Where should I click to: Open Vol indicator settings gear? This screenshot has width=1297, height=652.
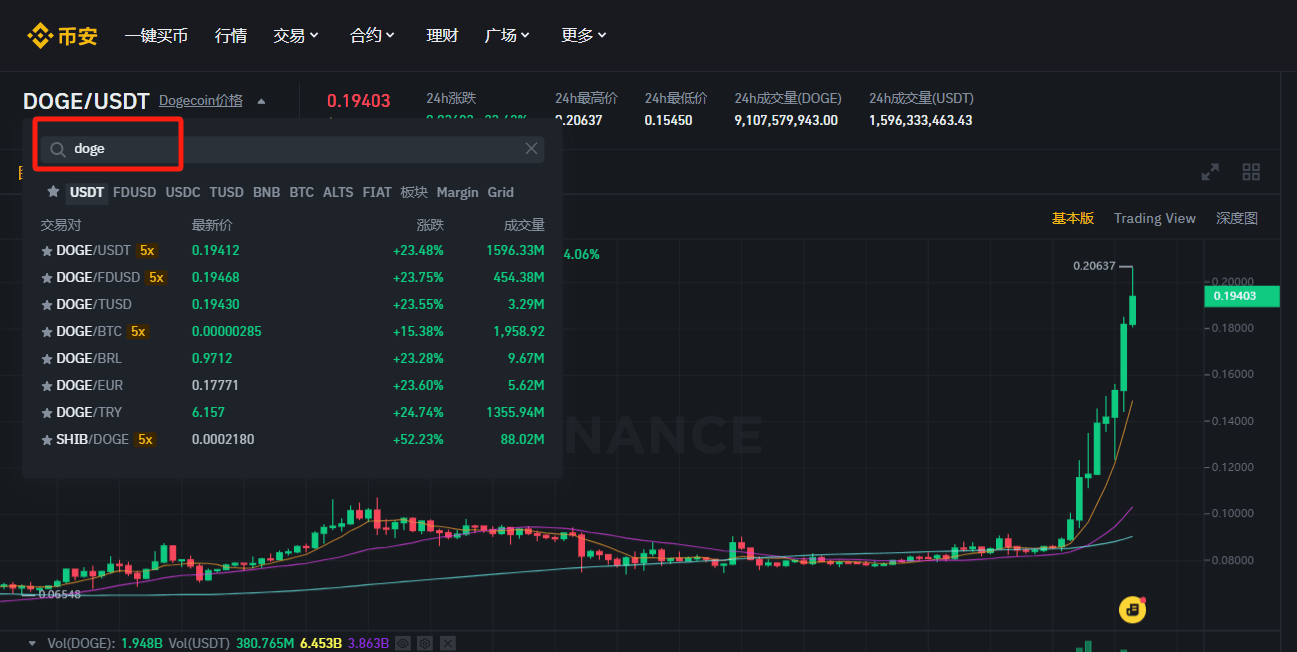(x=425, y=643)
